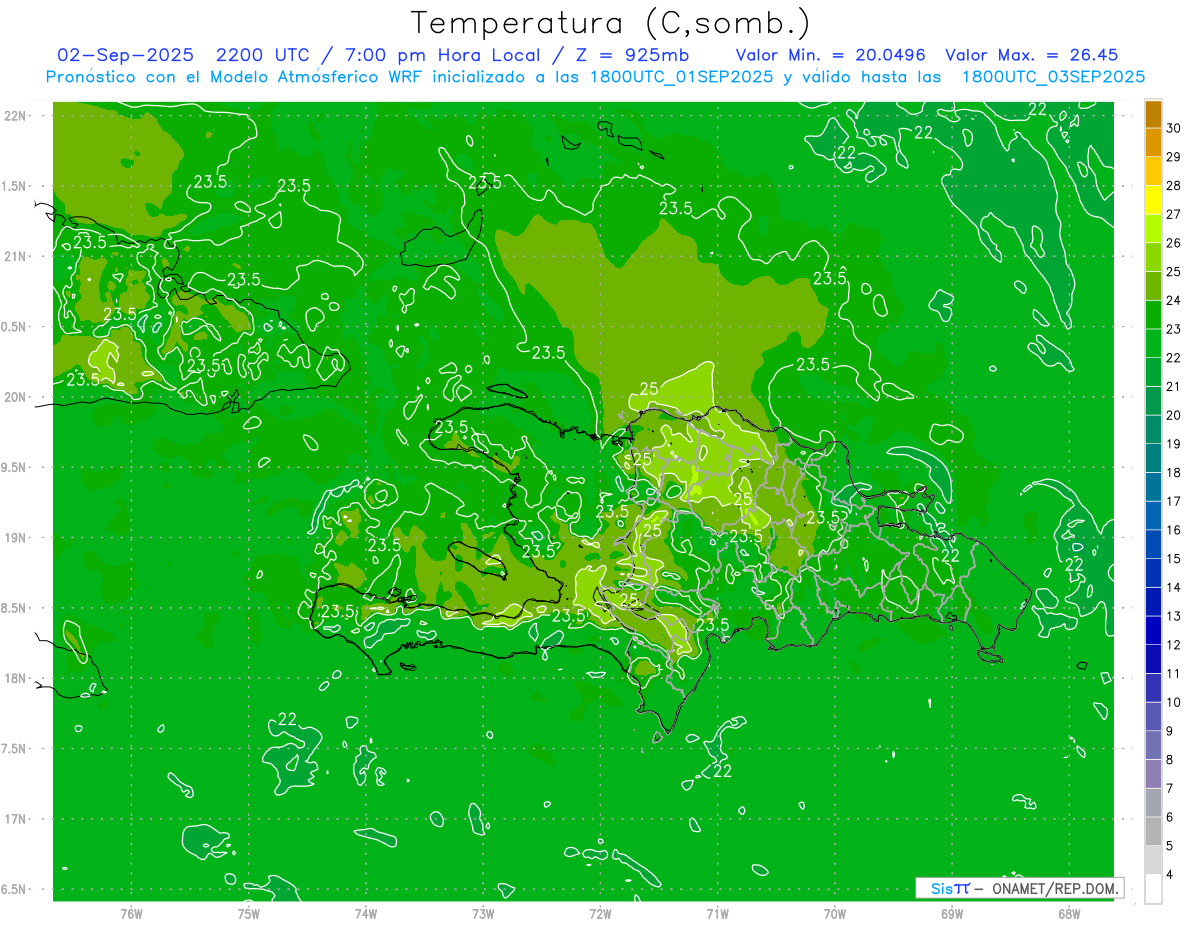Image resolution: width=1200 pixels, height=927 pixels.
Task: Click the longitude label '69W'
Action: click(952, 914)
